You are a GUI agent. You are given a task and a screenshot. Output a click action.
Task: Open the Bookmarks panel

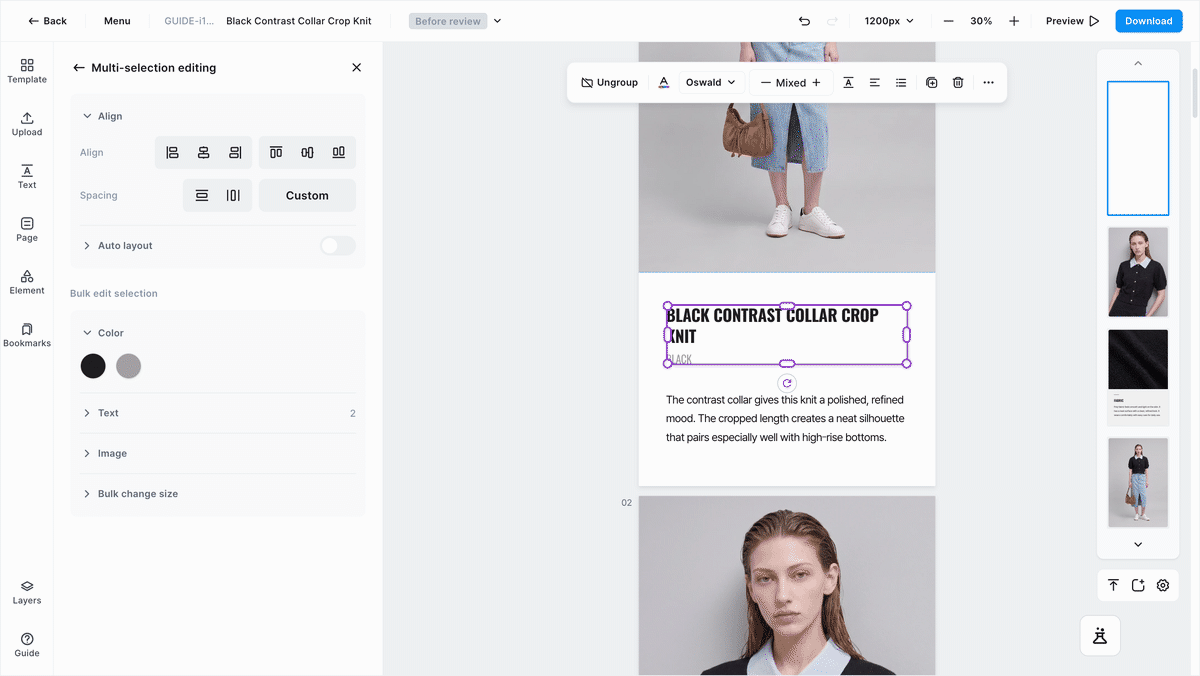(27, 335)
